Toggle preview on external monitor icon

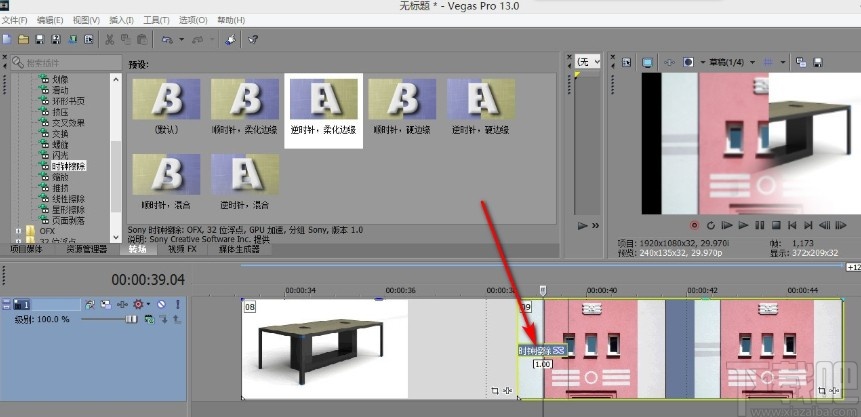648,62
